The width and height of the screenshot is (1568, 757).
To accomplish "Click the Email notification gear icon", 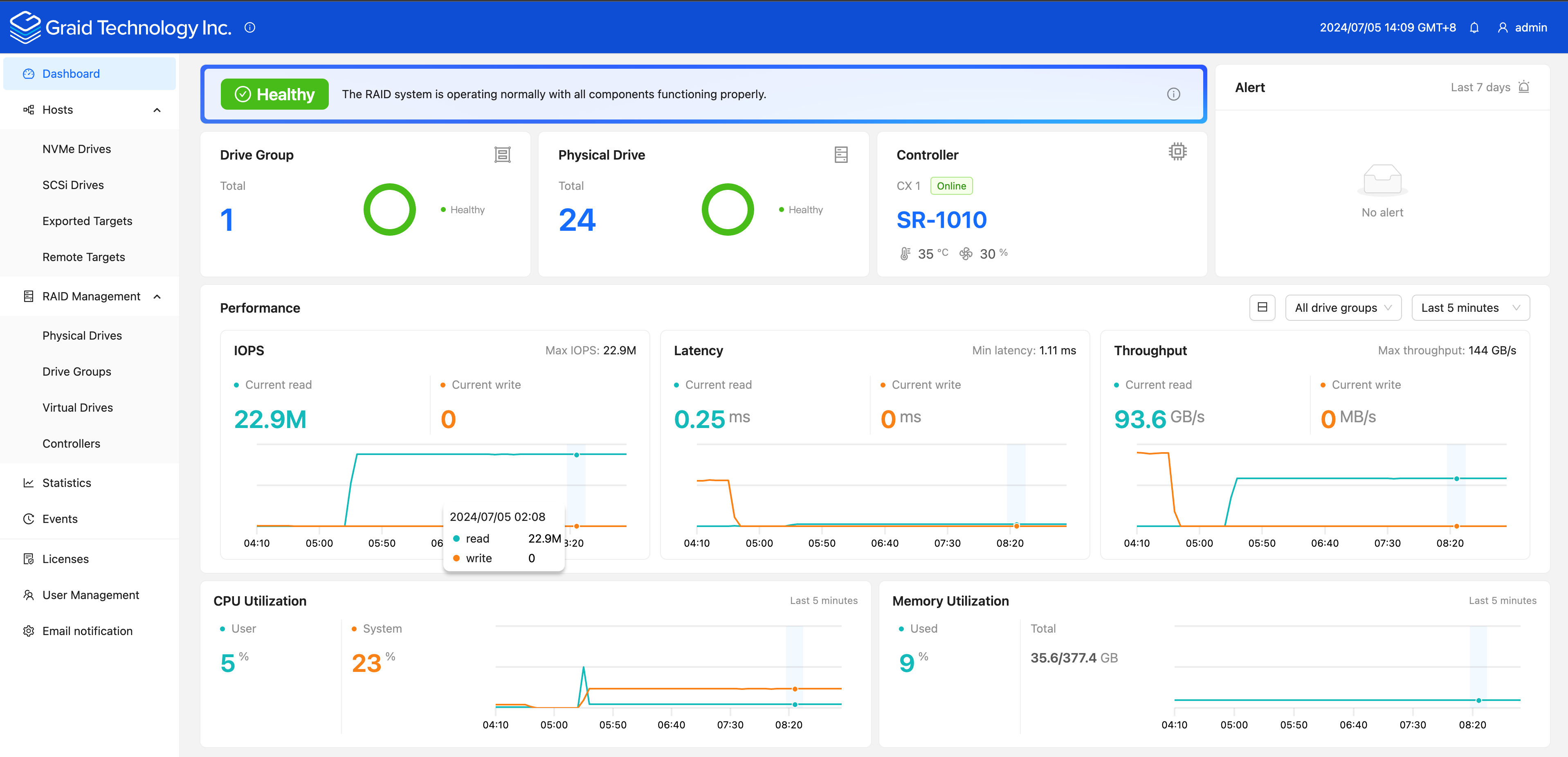I will pyautogui.click(x=29, y=631).
